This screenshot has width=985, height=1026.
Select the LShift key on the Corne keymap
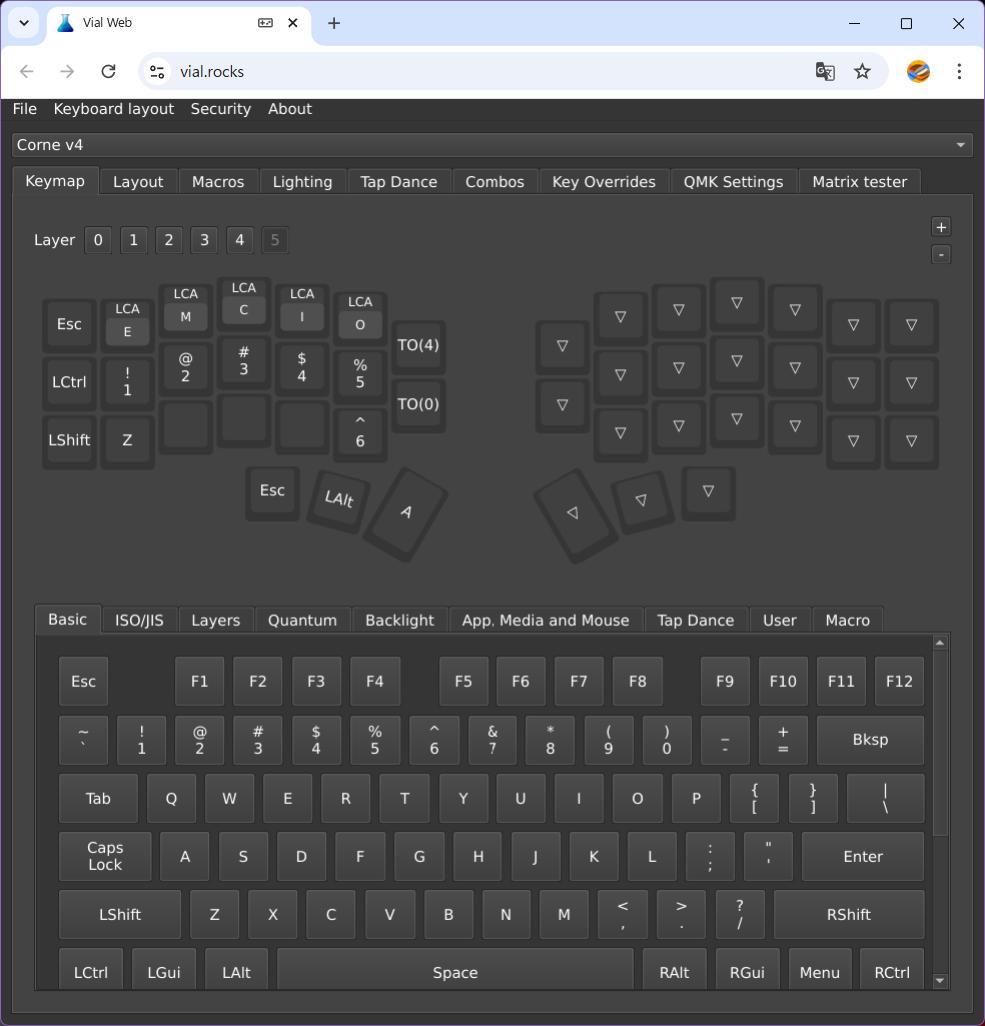[x=69, y=440]
